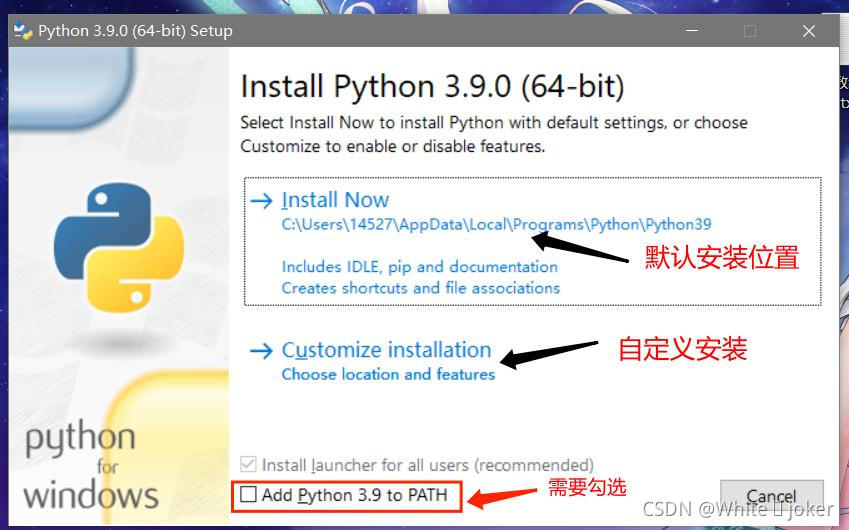This screenshot has height=530, width=849.
Task: Click 'Install Python 3.9.0 (64-bit)' heading
Action: [433, 87]
